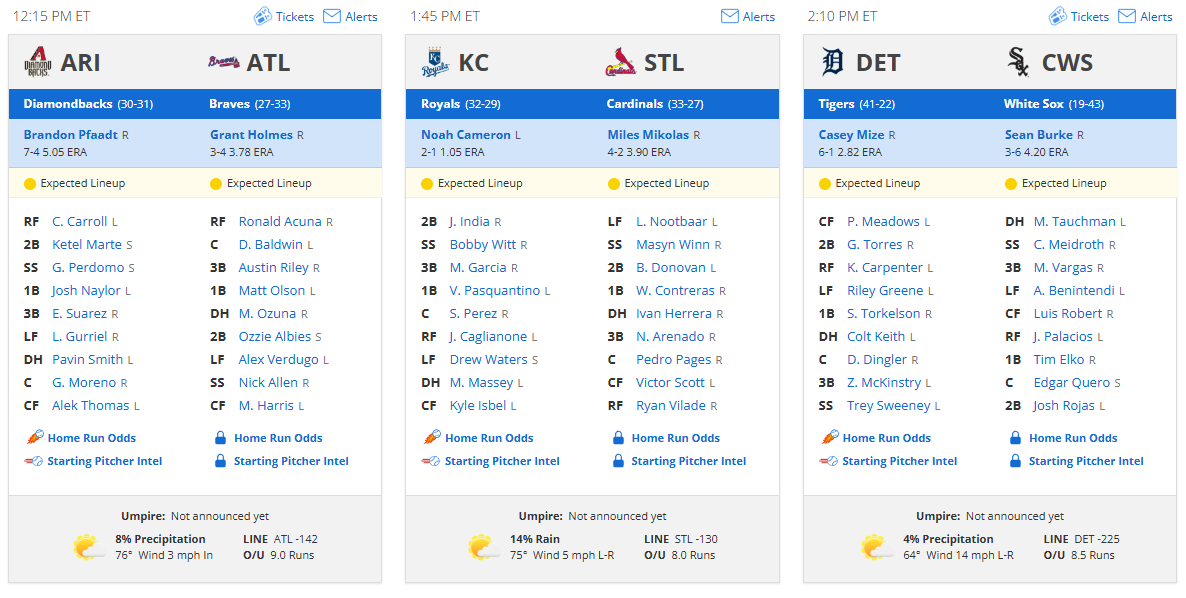Open the locked White Sox Starting Pitcher Intel

coord(1086,461)
